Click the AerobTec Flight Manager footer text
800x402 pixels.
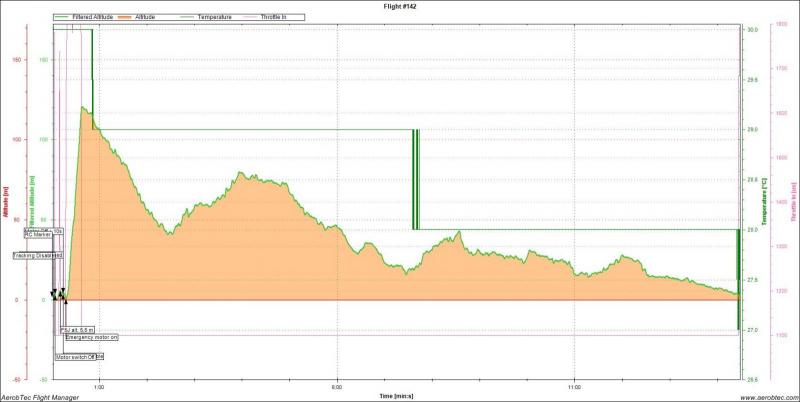(42, 396)
